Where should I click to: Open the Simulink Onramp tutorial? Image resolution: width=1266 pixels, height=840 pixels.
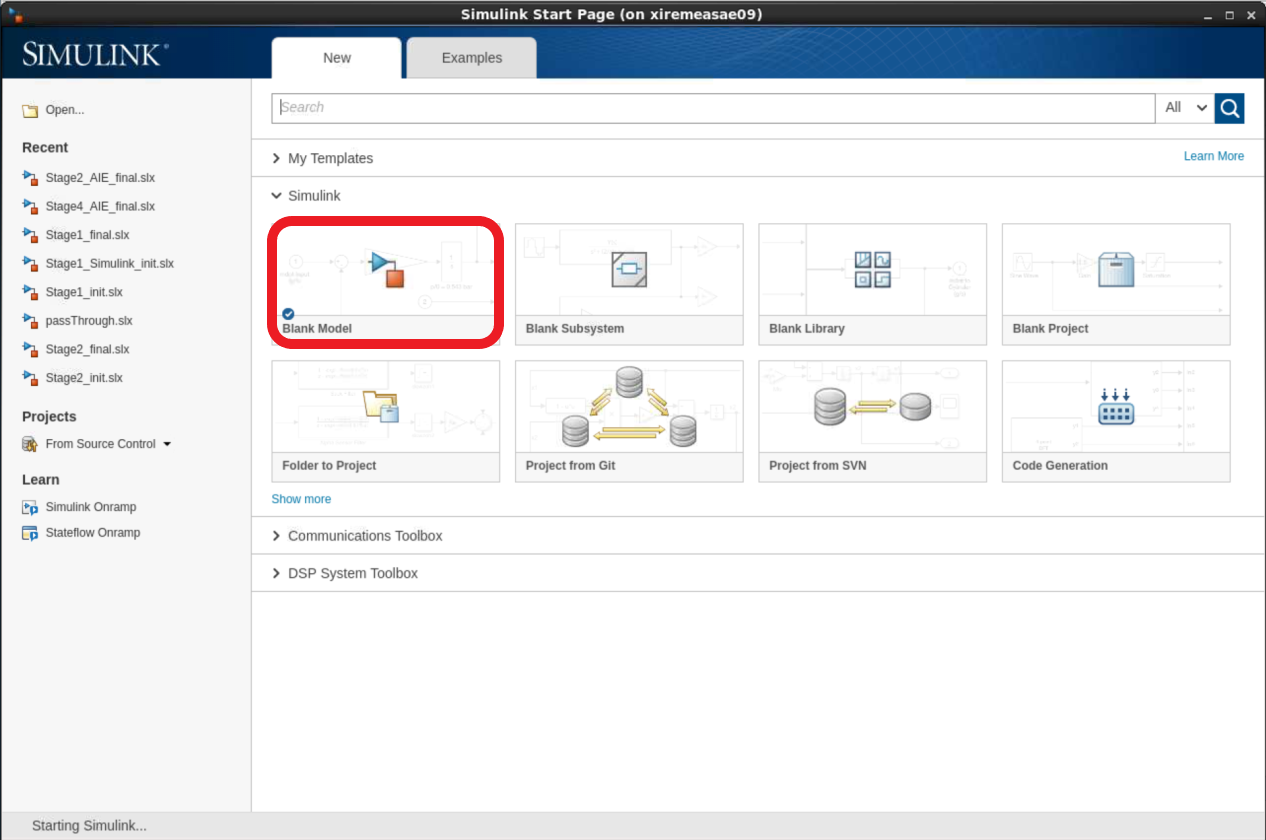90,507
